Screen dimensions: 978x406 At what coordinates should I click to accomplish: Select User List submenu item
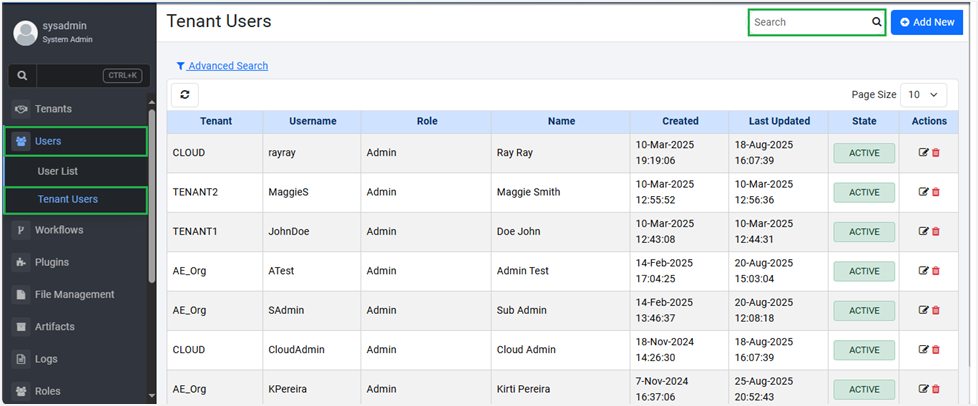58,171
